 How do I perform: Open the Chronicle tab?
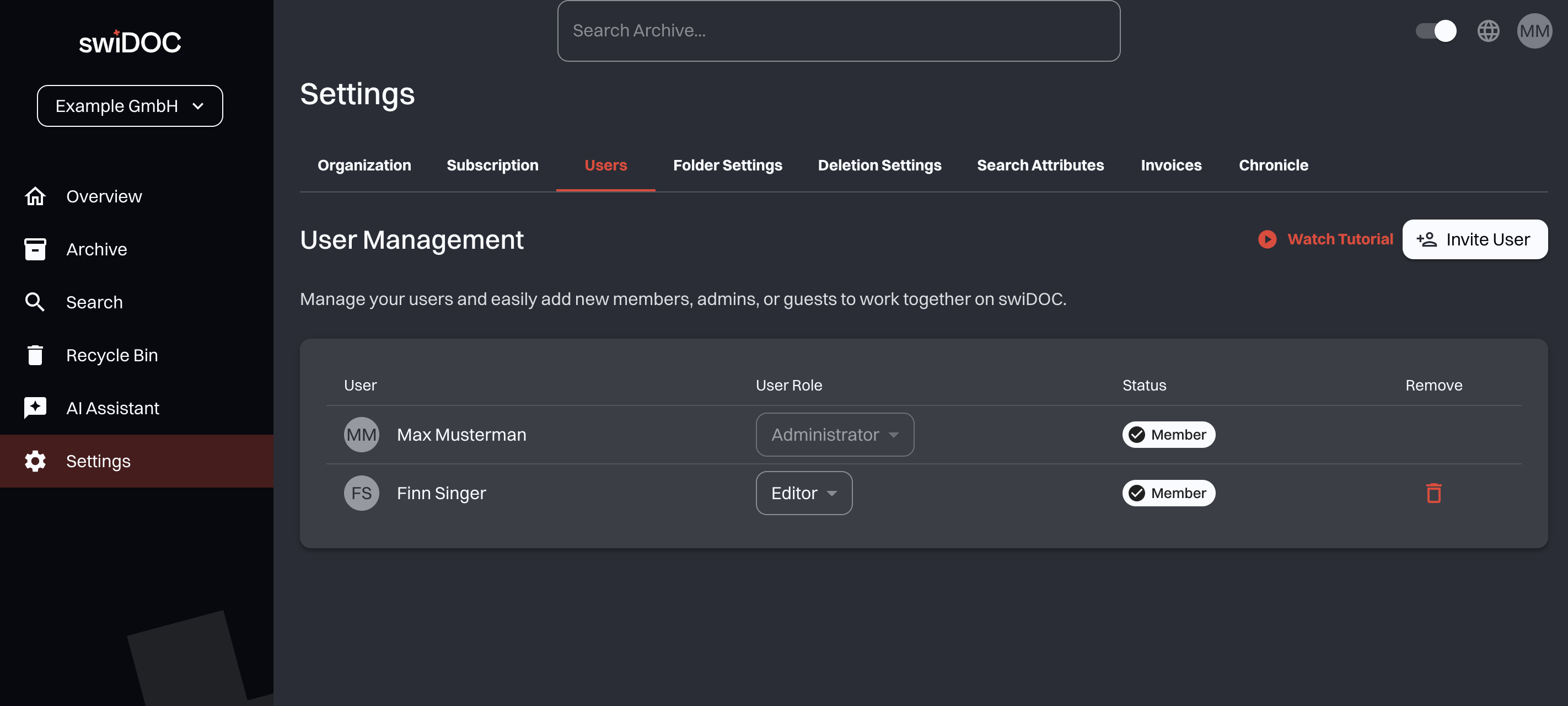pos(1273,165)
